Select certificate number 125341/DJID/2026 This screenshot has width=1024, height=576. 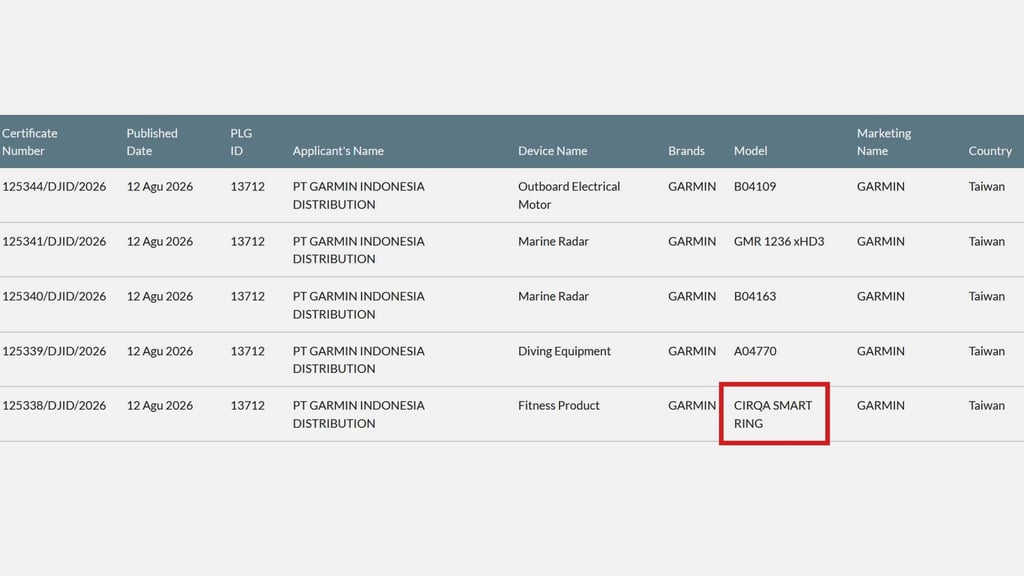(x=54, y=242)
